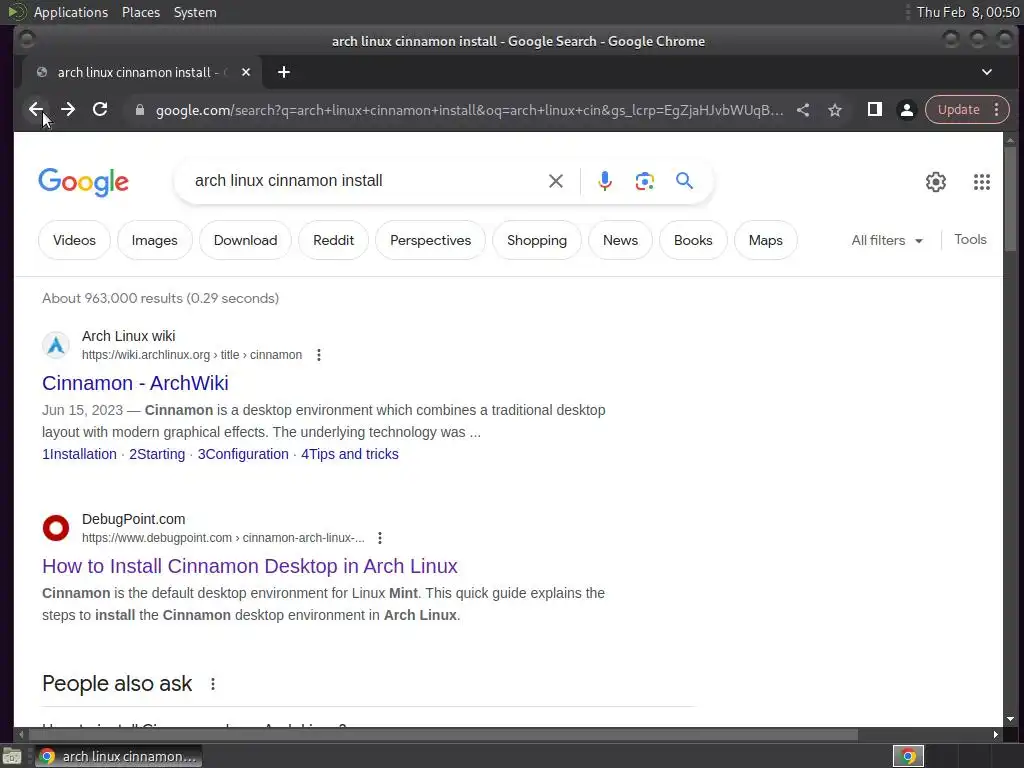Select the Reddit filter chip
Image resolution: width=1024 pixels, height=768 pixels.
coord(334,240)
